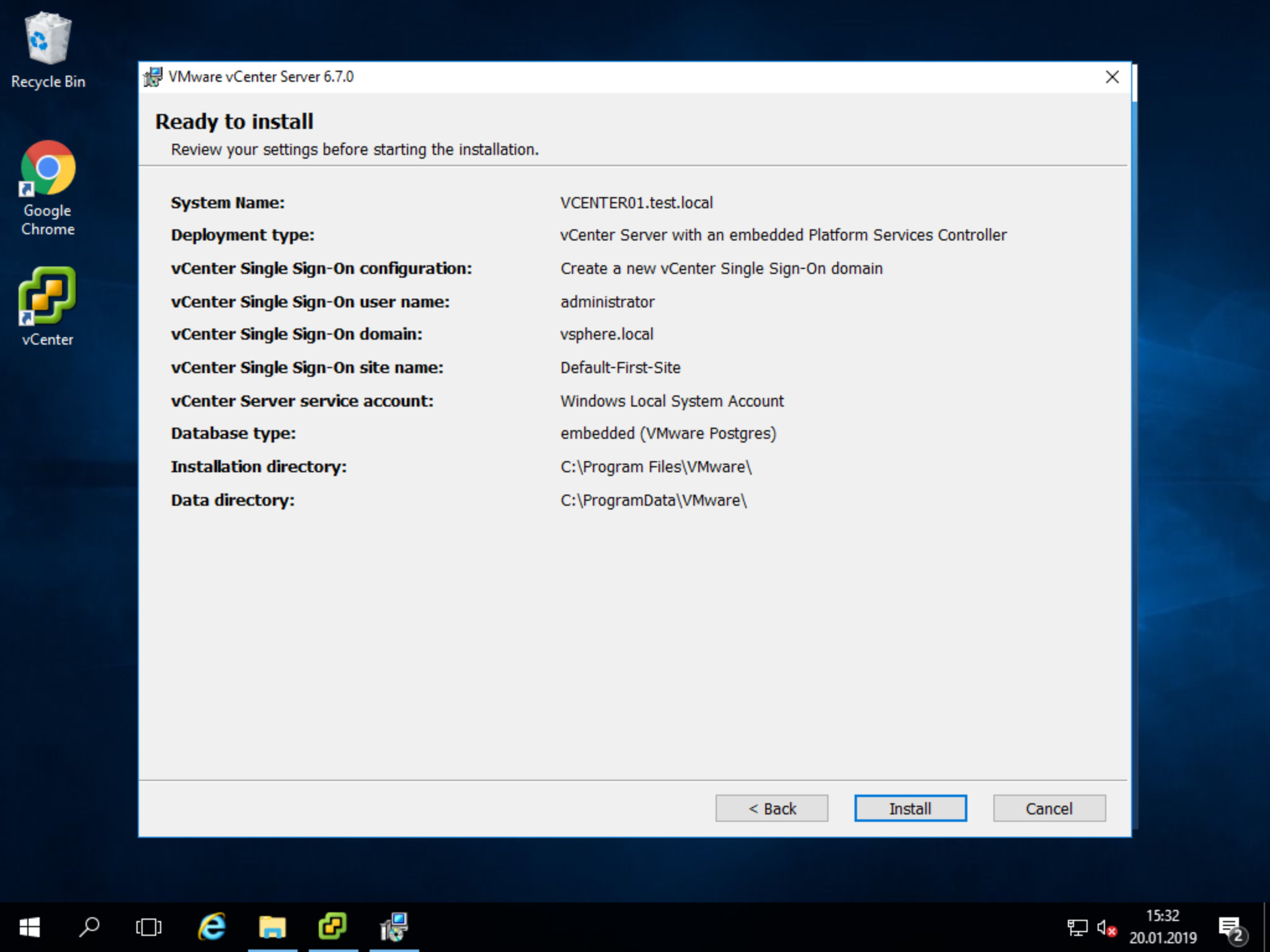
Task: Click the VCENTER01.test.local system name value
Action: point(636,203)
